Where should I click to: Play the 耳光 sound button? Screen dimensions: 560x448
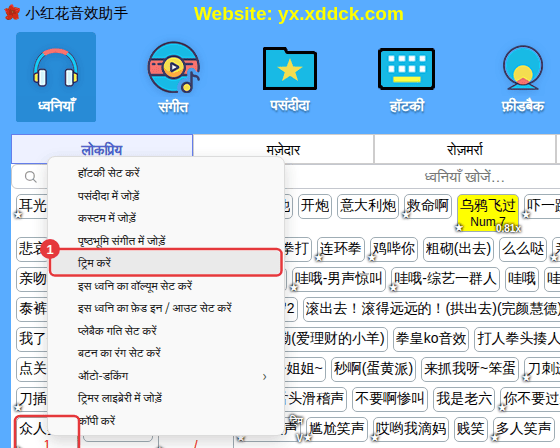32,206
